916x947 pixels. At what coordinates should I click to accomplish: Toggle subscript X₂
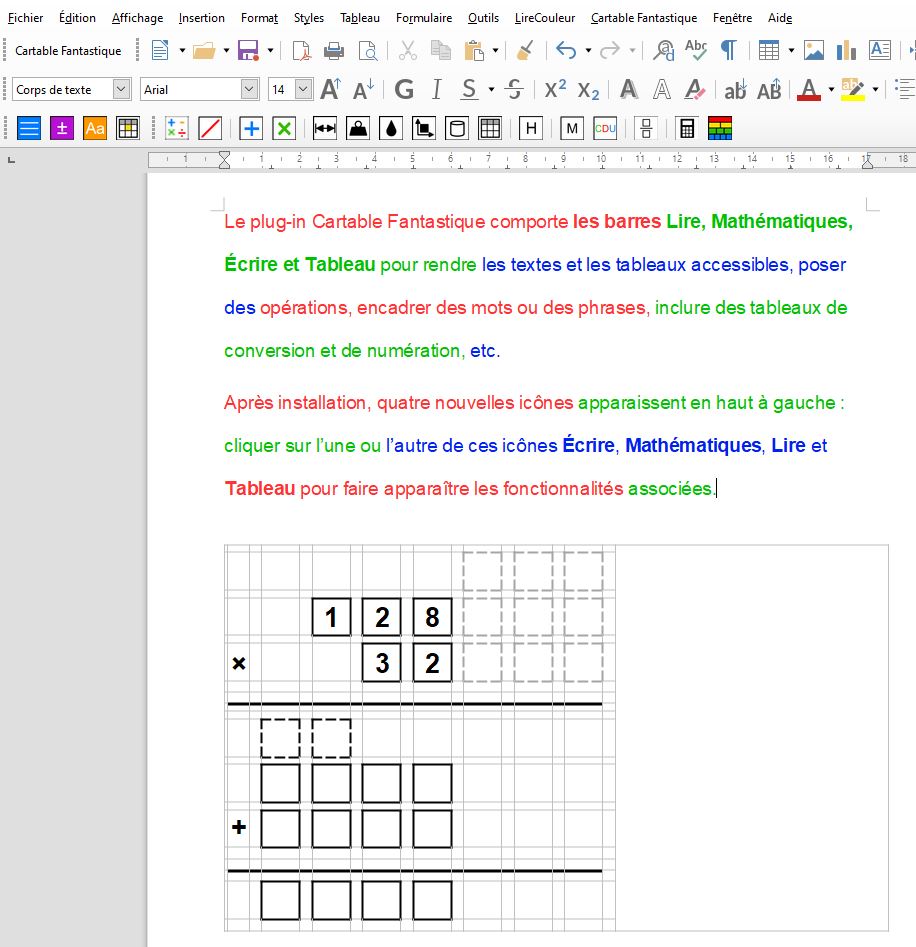click(588, 89)
